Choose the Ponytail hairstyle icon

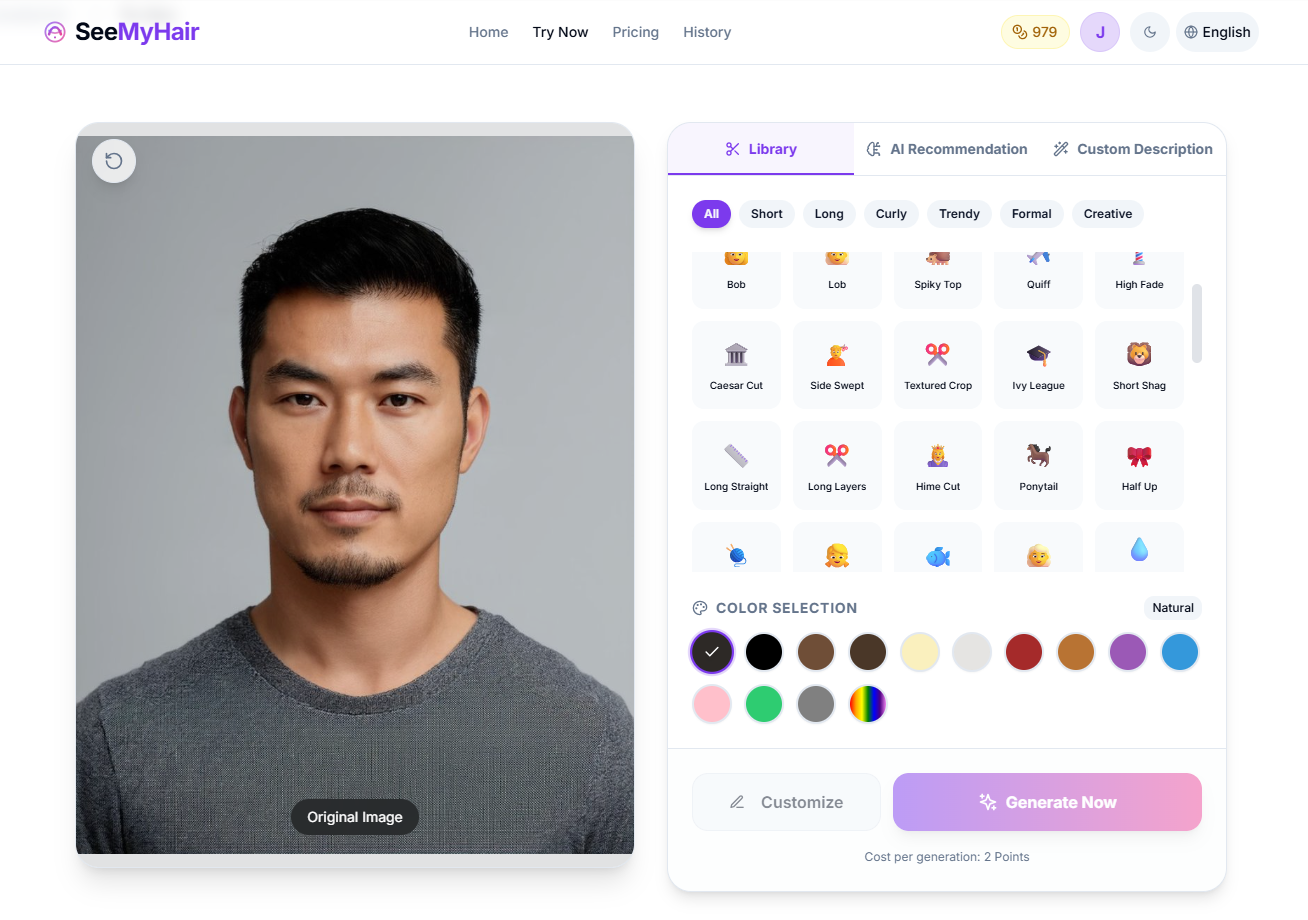click(1038, 465)
